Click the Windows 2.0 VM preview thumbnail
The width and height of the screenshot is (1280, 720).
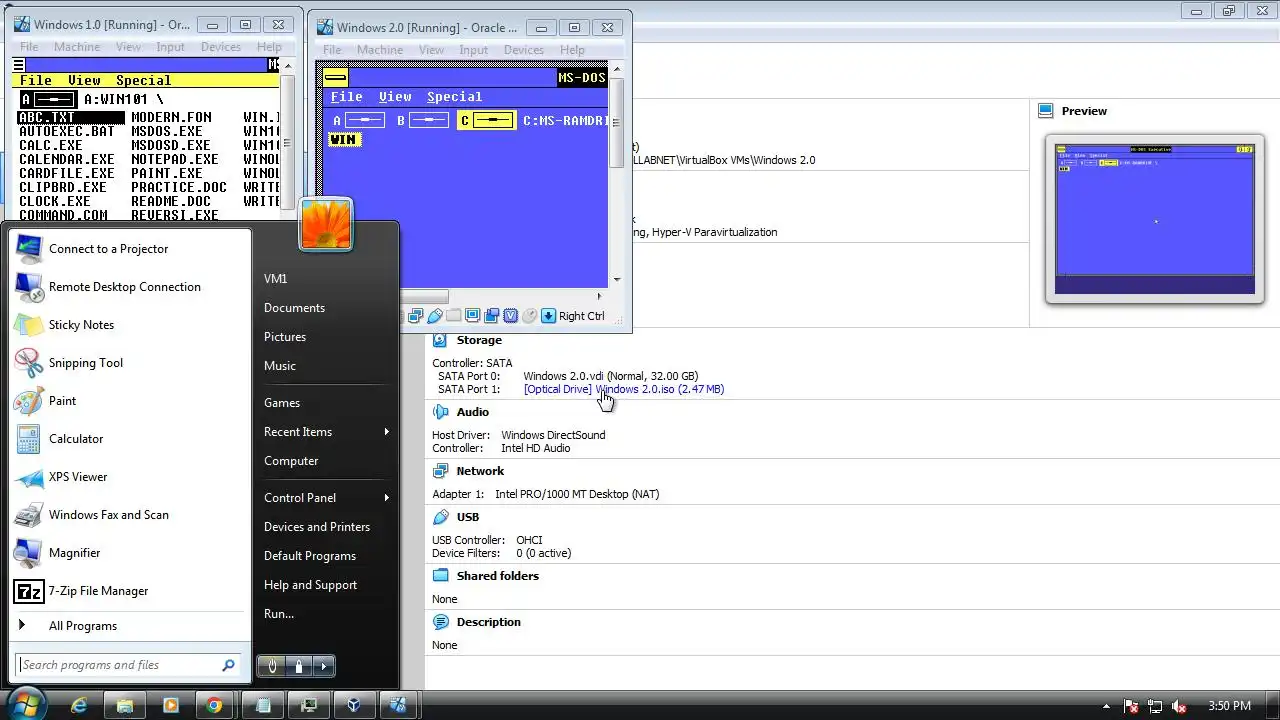pos(1154,218)
